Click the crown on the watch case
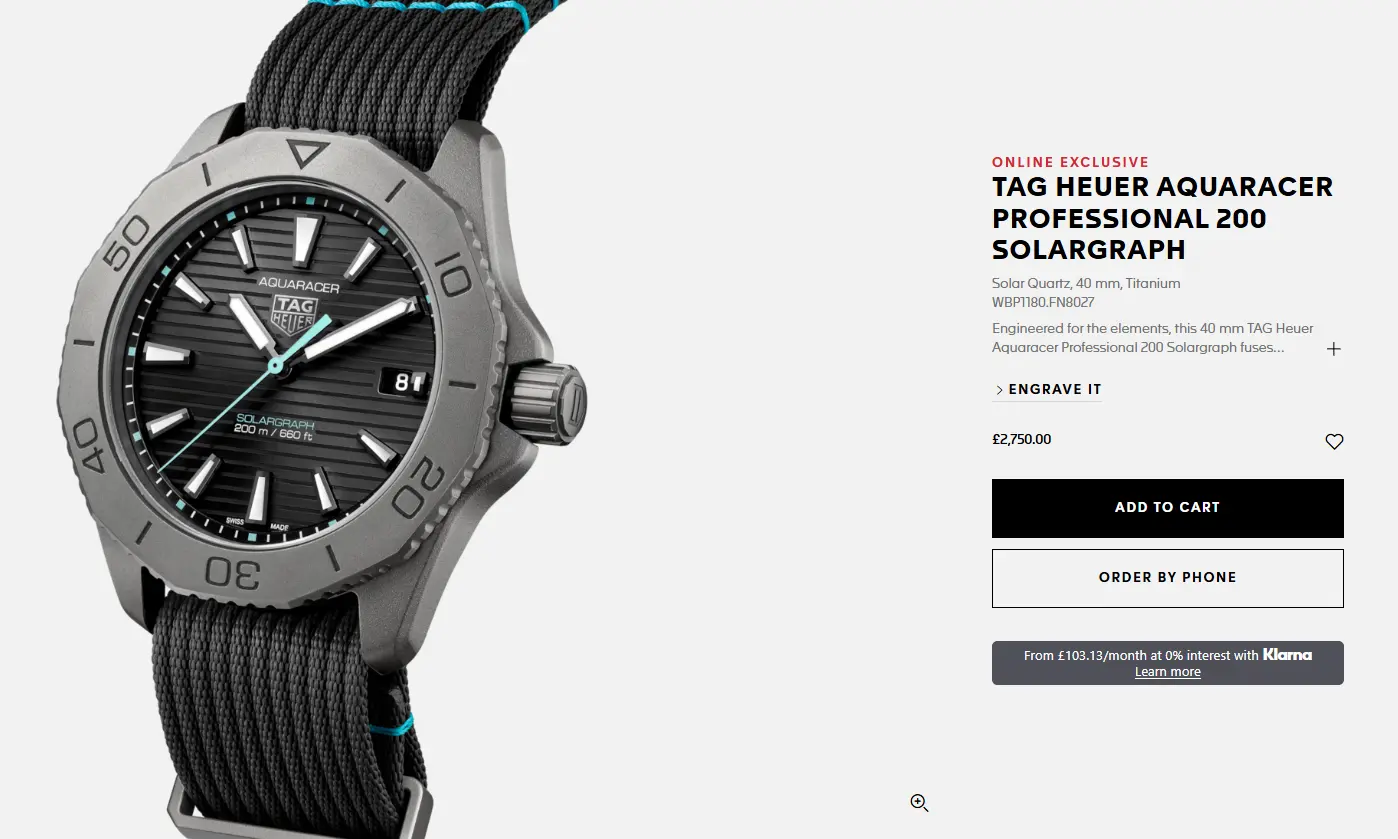The image size is (1398, 839). [549, 402]
